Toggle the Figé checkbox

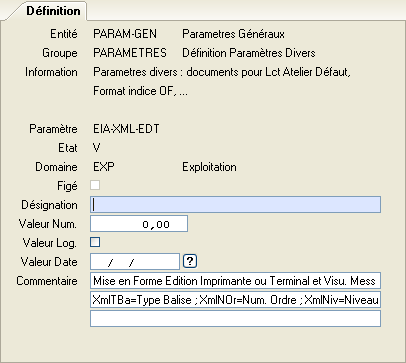(95, 185)
